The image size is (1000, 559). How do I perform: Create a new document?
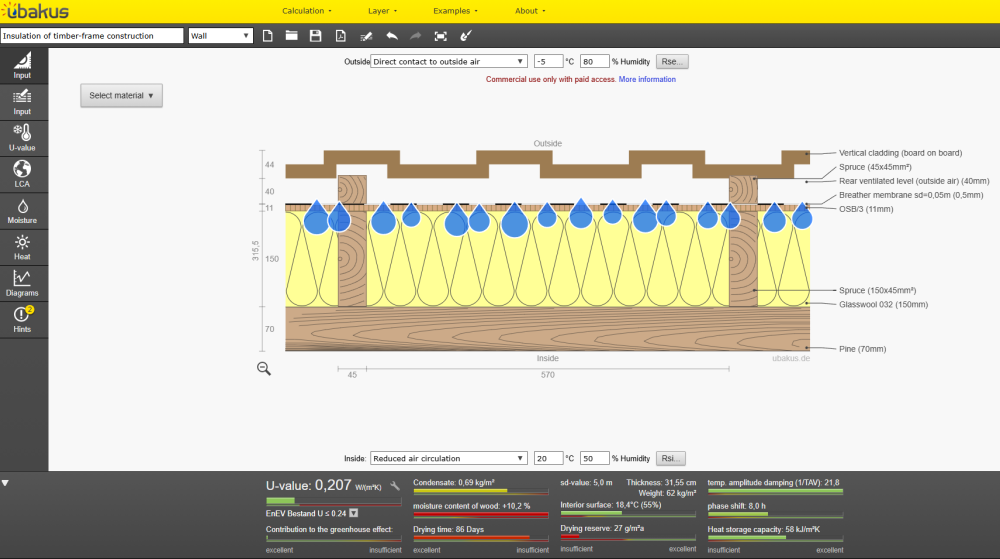[x=268, y=36]
